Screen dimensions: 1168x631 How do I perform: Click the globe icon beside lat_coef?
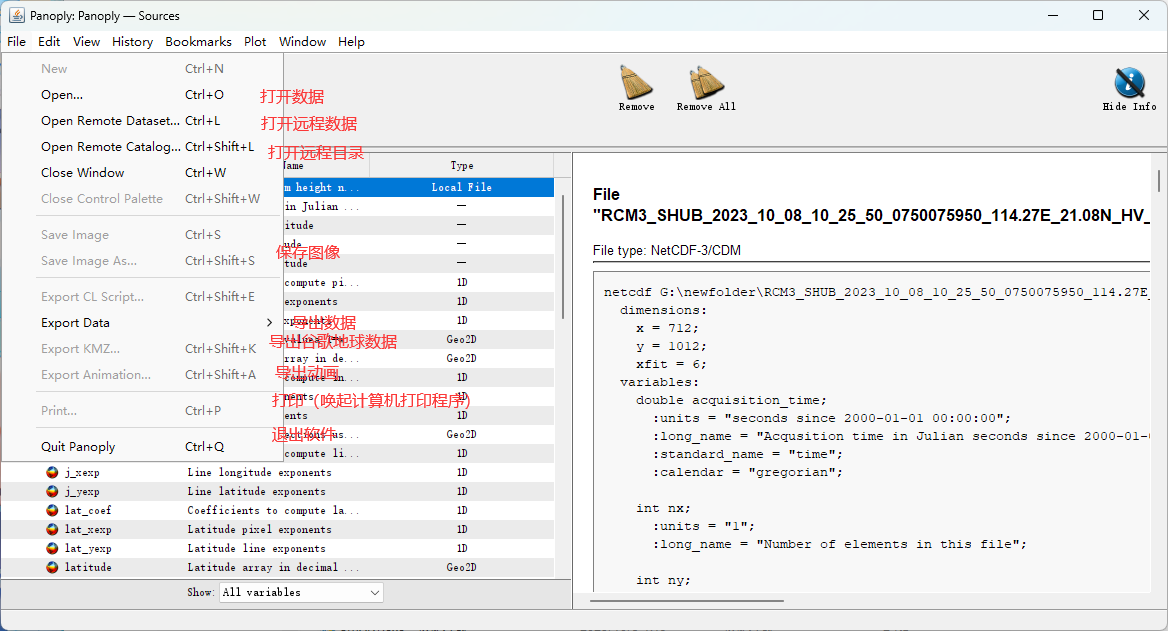point(52,510)
